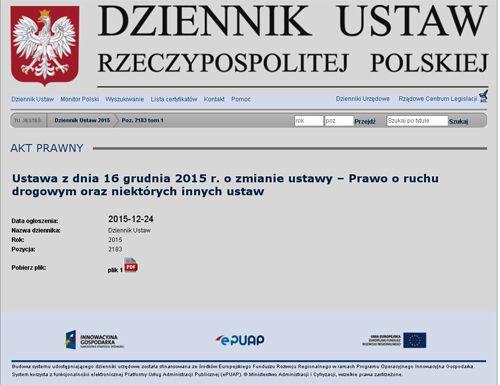Click the Innowacyjna Gospodarka logo
500x385 pixels.
(x=94, y=340)
